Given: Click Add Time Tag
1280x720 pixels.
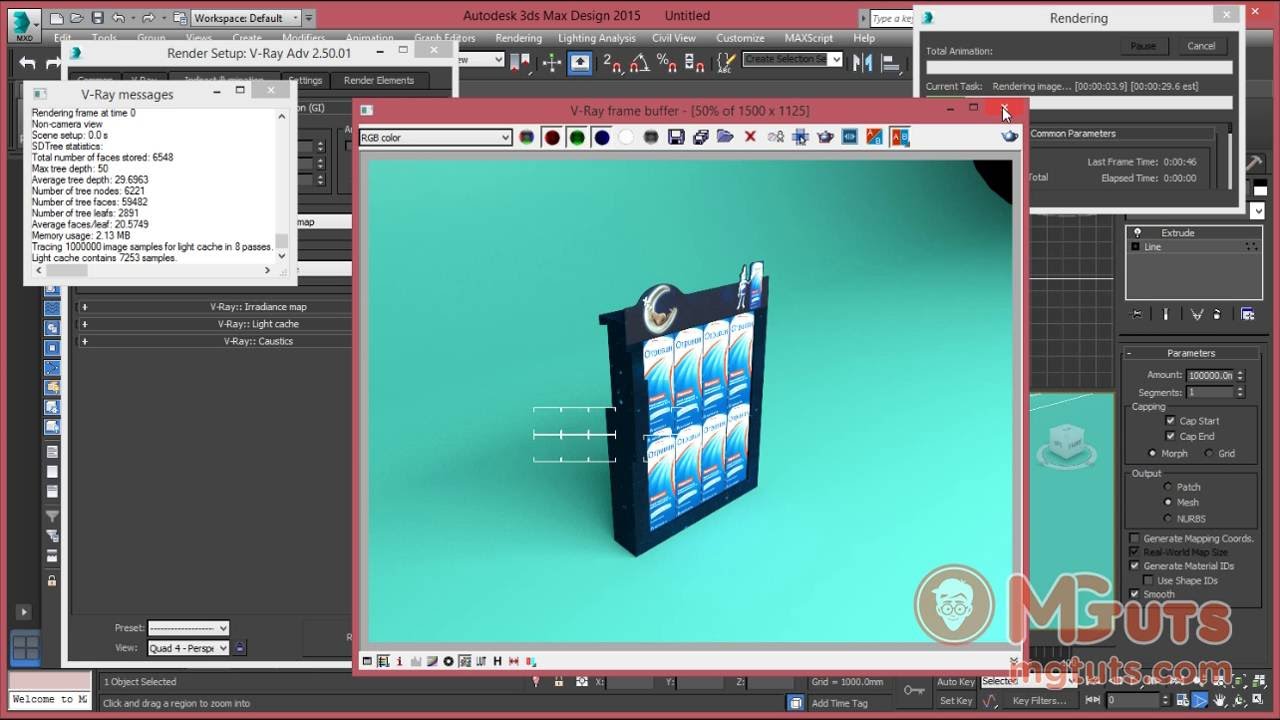Looking at the screenshot, I should pyautogui.click(x=839, y=703).
